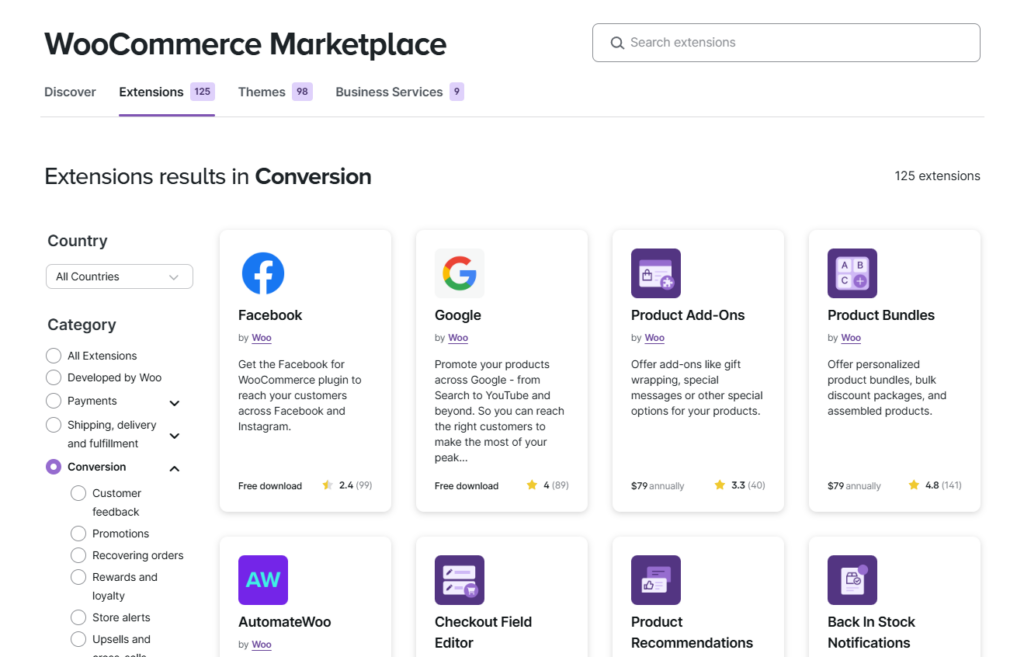Click the 125 extensions count text

(937, 176)
